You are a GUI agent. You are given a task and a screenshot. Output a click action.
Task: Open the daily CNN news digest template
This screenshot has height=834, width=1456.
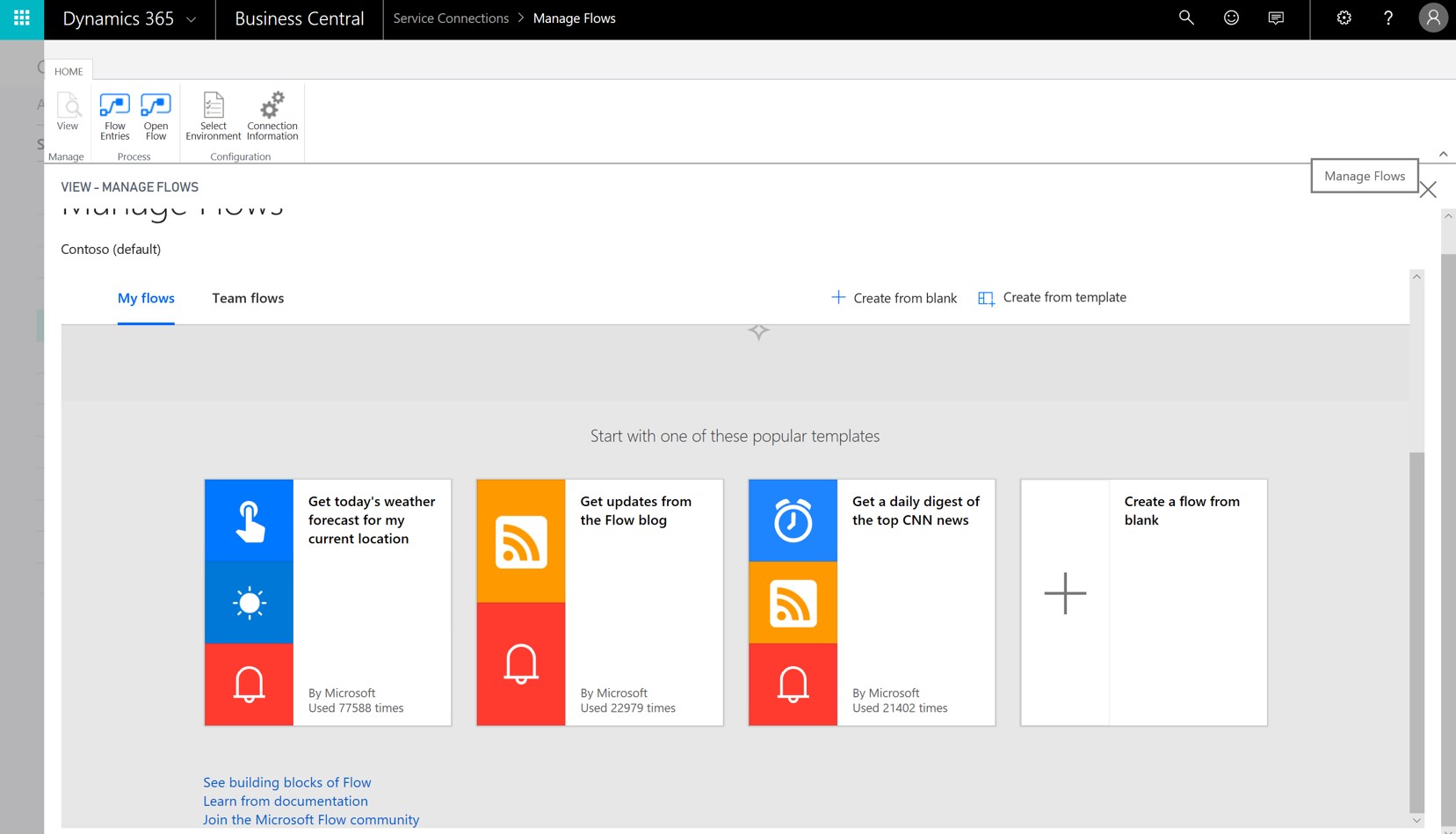pos(872,602)
